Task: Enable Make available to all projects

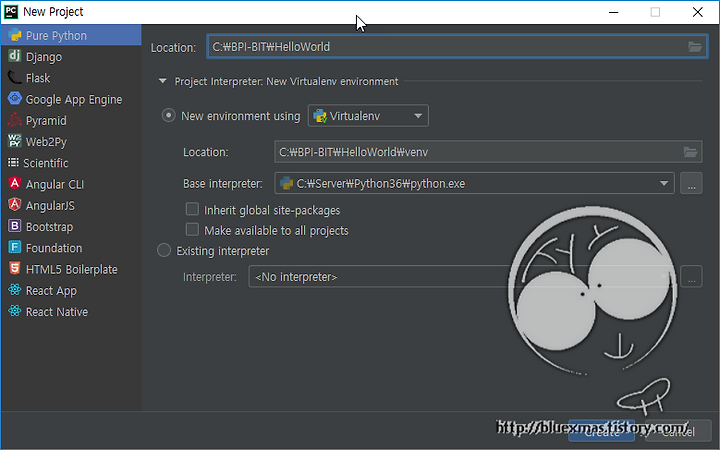Action: (192, 230)
